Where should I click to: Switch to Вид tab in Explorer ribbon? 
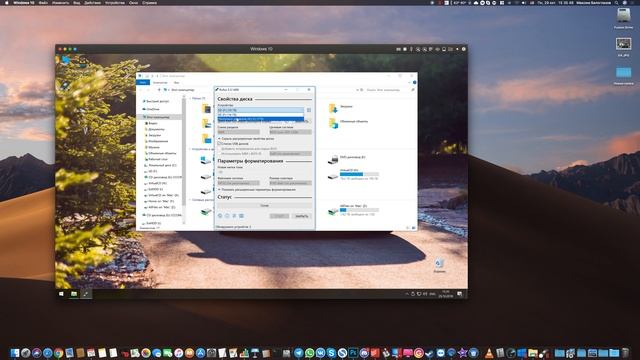pyautogui.click(x=176, y=82)
